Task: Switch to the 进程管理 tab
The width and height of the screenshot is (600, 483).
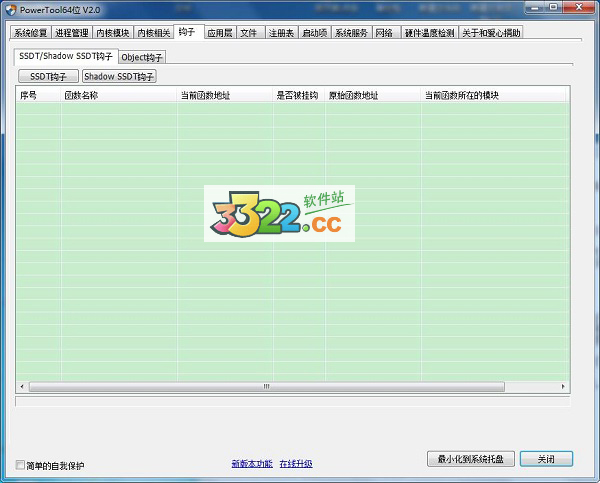Action: (x=72, y=33)
